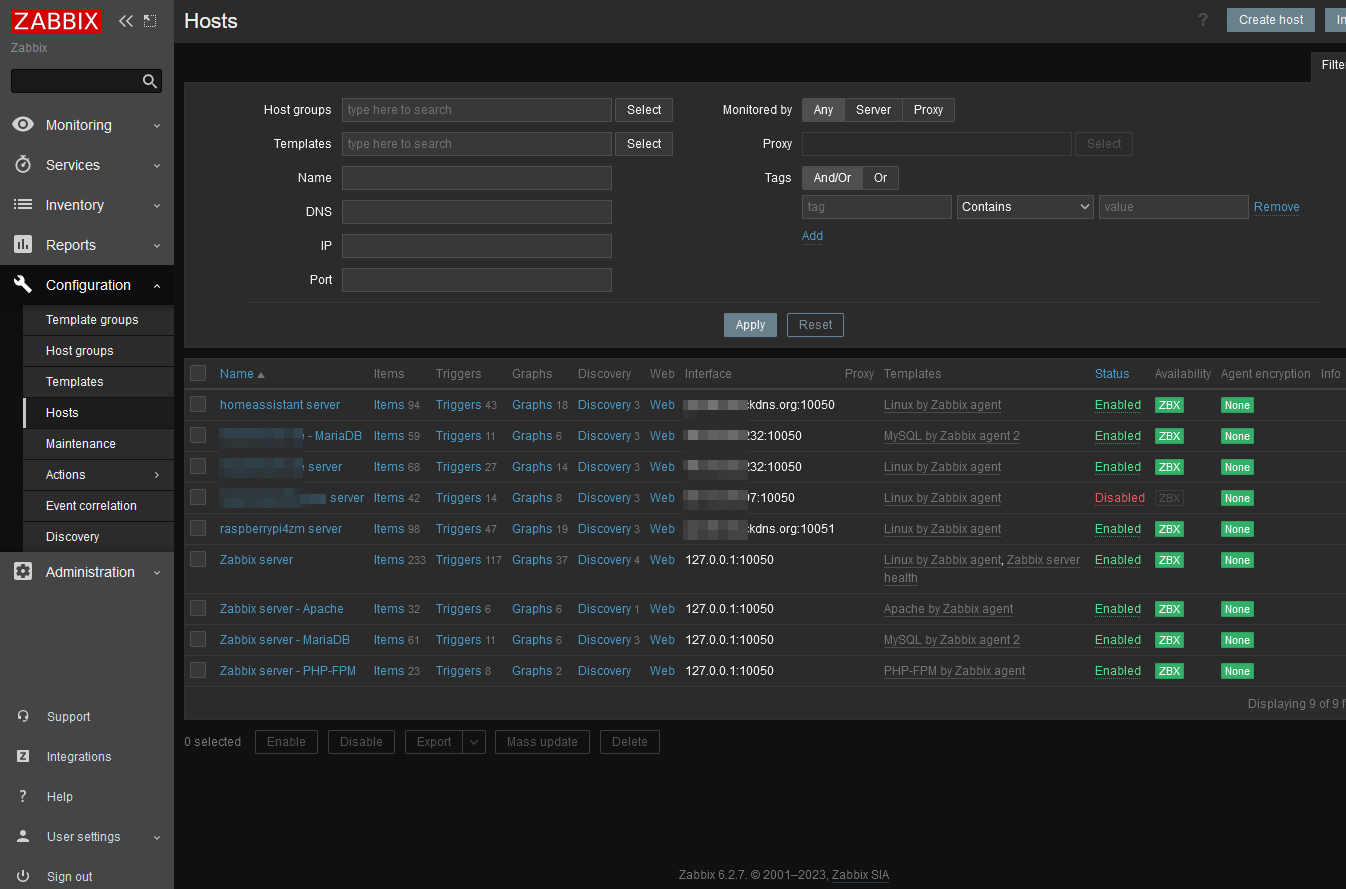Click the Sign out power icon
1346x889 pixels.
point(23,877)
